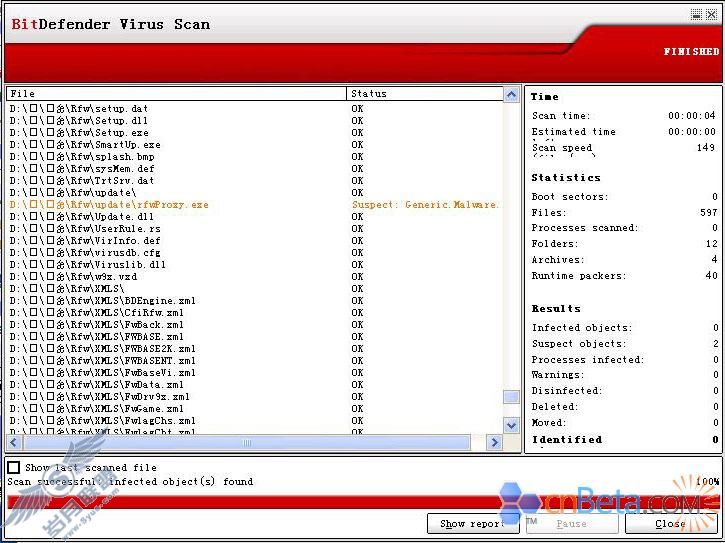
Task: Click the Status column header
Action: pos(425,93)
